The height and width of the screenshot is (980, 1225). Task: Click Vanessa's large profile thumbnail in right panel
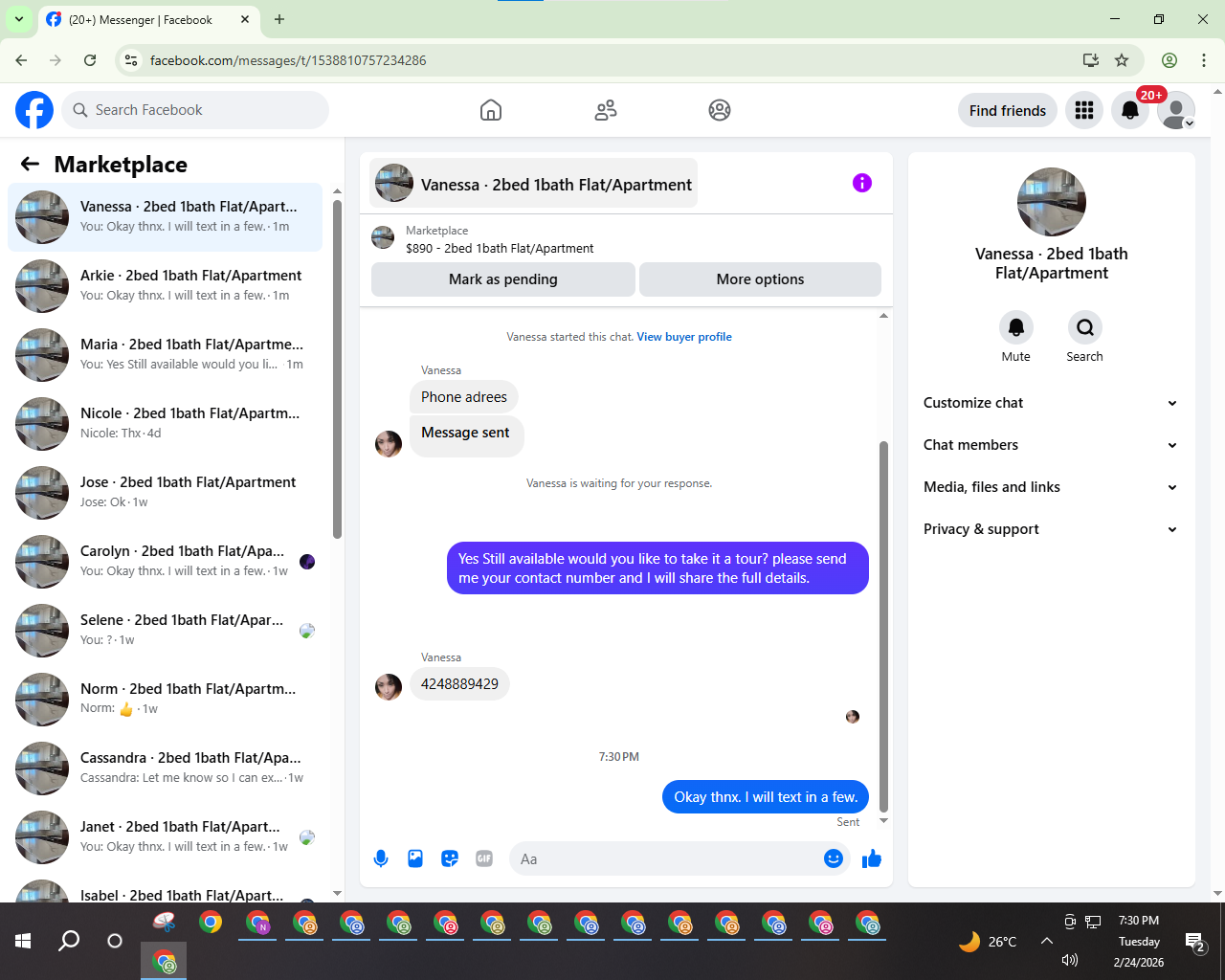pos(1052,202)
